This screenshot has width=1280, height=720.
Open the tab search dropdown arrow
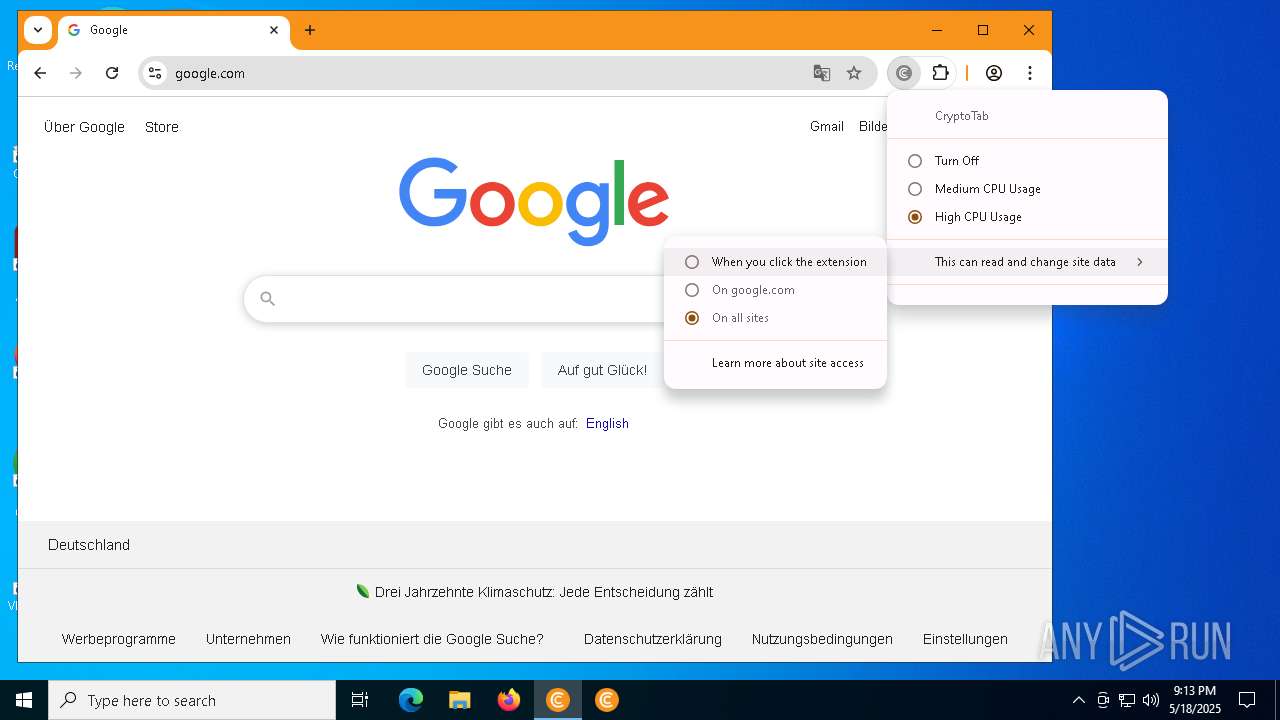coord(38,30)
